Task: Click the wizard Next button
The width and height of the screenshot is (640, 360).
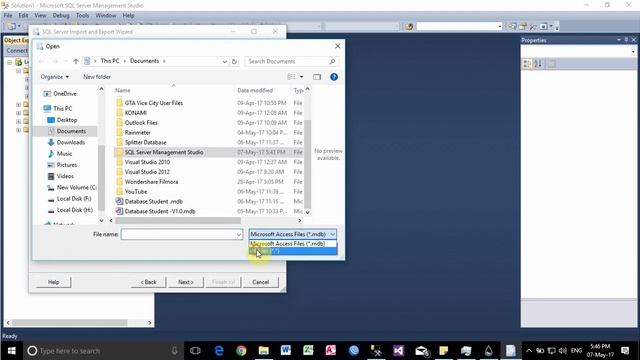Action: tap(186, 282)
